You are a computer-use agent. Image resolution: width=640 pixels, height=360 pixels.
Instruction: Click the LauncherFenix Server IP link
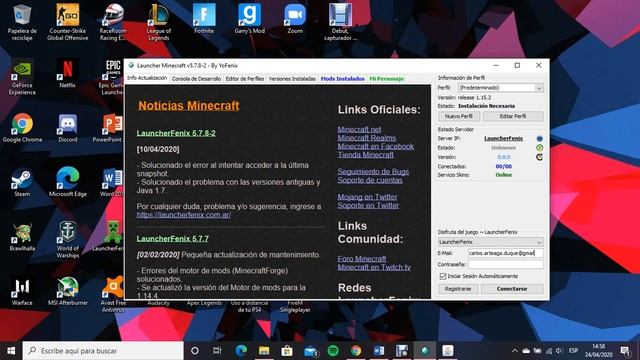tap(503, 139)
